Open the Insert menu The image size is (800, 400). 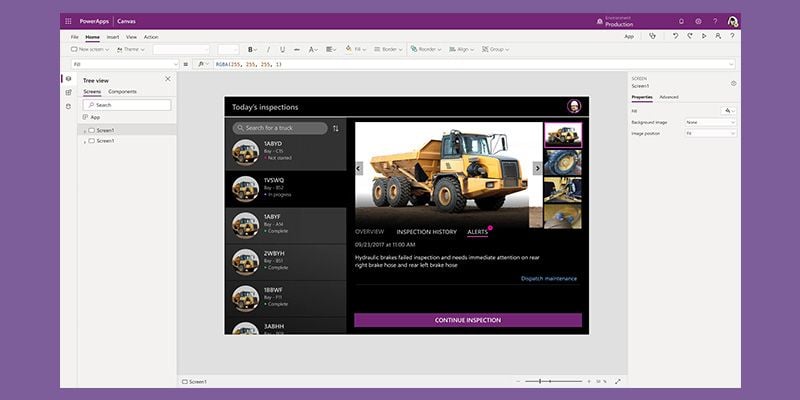113,37
